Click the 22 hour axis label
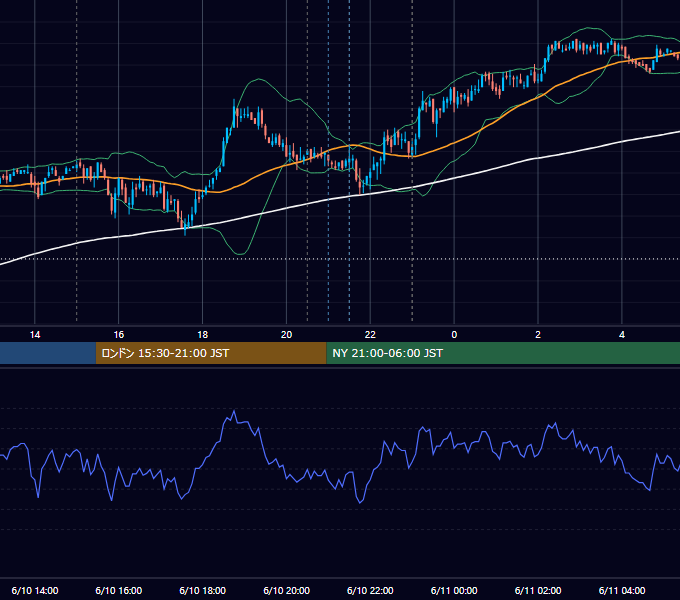680x600 pixels. click(x=370, y=335)
